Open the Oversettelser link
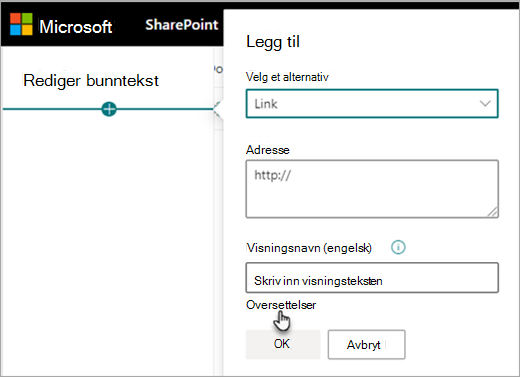Viewport: 520px width, 377px height. [281, 305]
